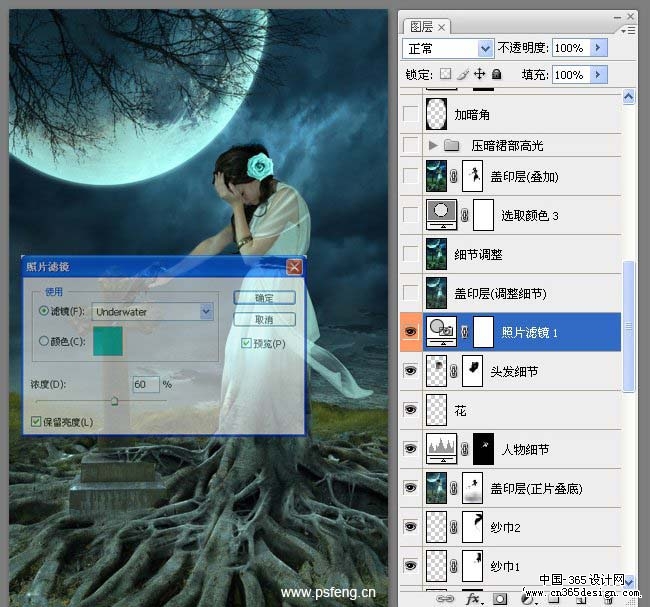This screenshot has width=650, height=607.
Task: Close the 照片滤镜 dialog
Action: point(294,267)
